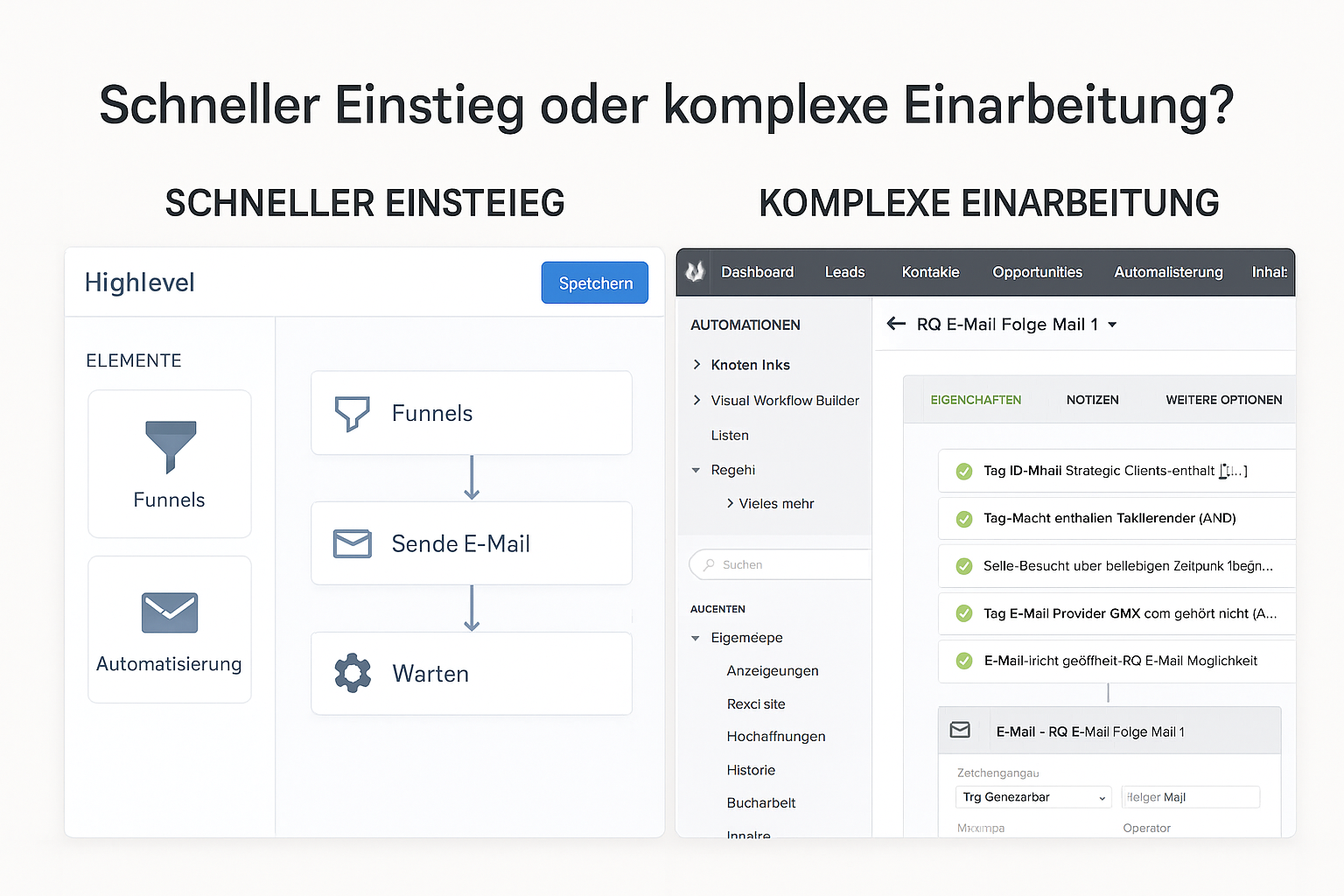Open the Sende E-Mail workflow step card
The height and width of the screenshot is (896, 1344).
pyautogui.click(x=472, y=543)
